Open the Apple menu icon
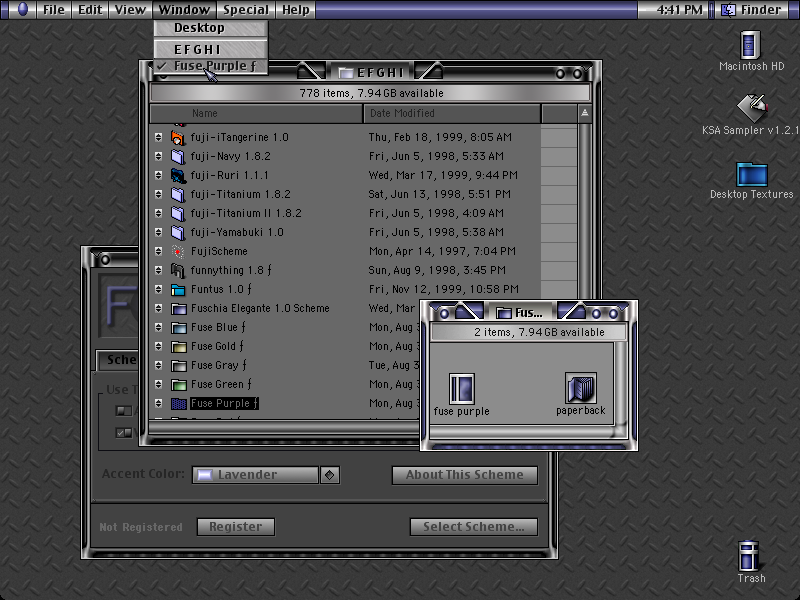This screenshot has height=600, width=800. click(x=22, y=9)
